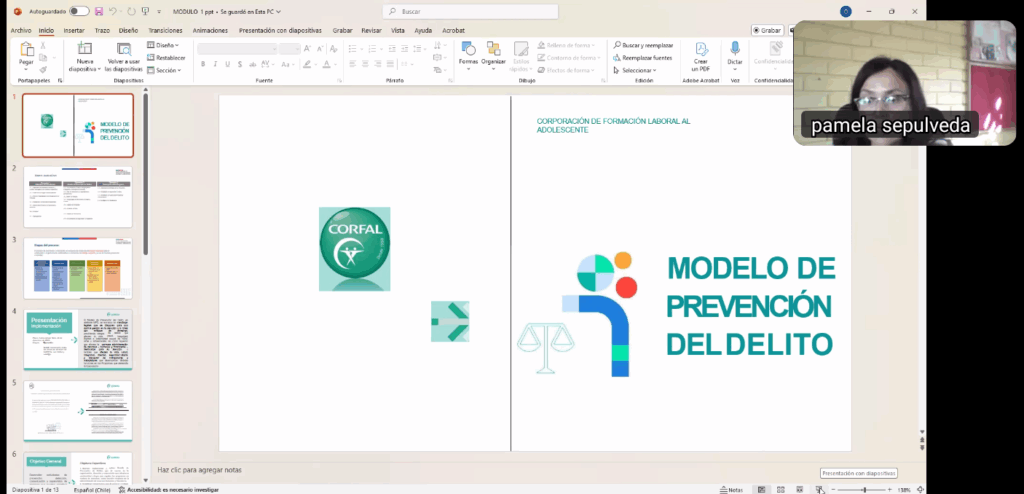Click the clear formatting icon

[333, 49]
